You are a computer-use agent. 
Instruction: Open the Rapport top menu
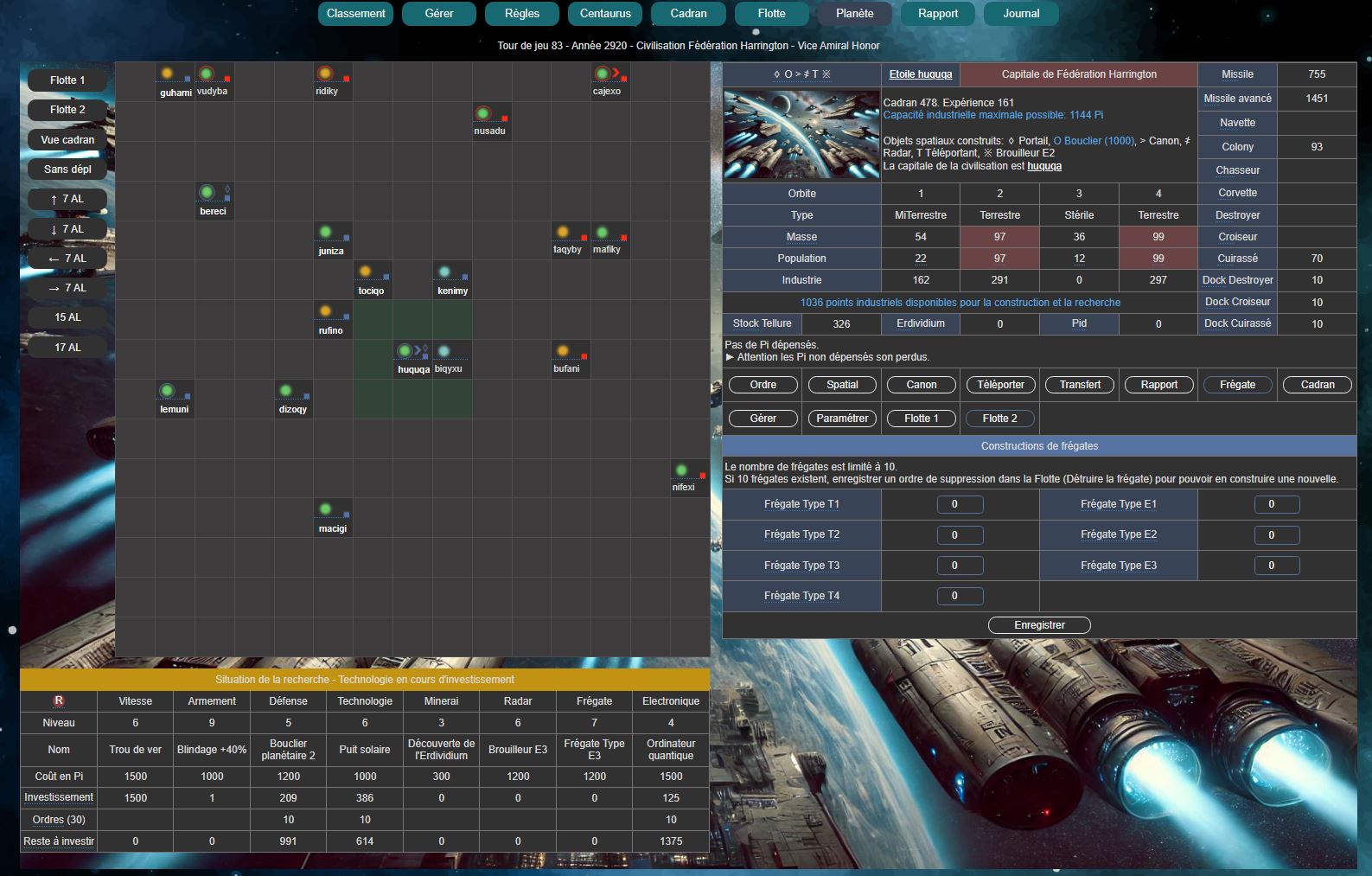point(938,13)
